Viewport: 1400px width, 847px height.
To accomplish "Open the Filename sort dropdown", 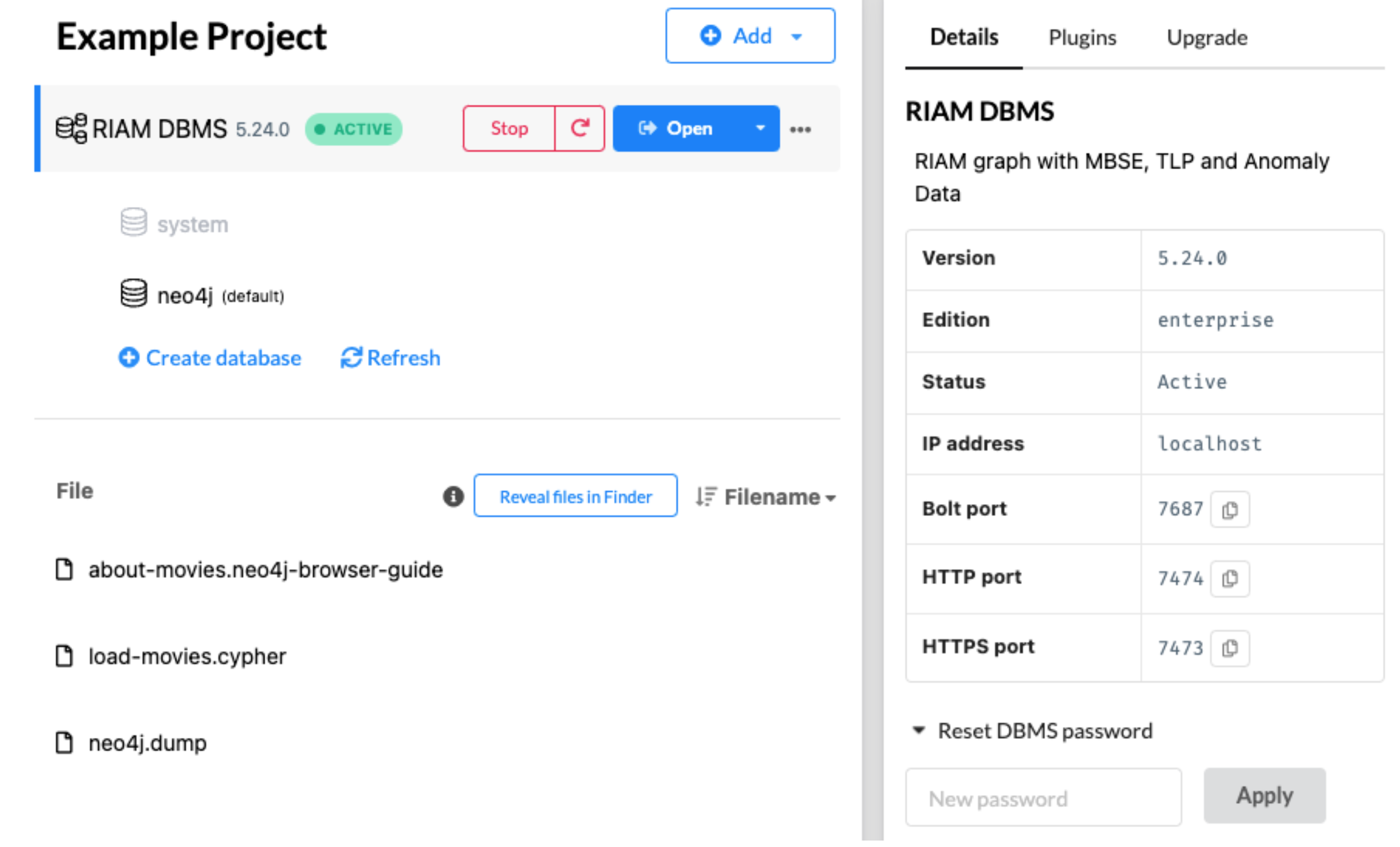I will [766, 497].
